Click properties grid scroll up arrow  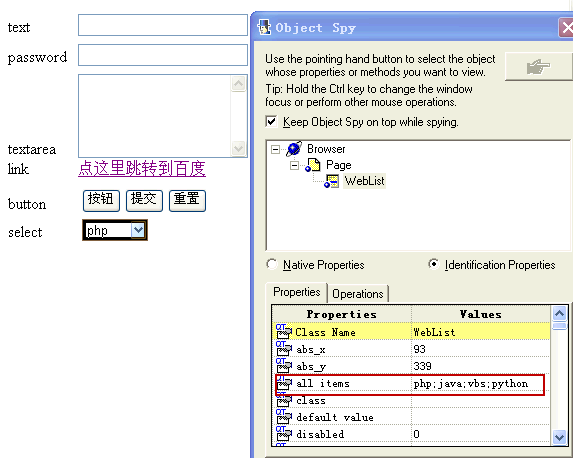click(559, 313)
